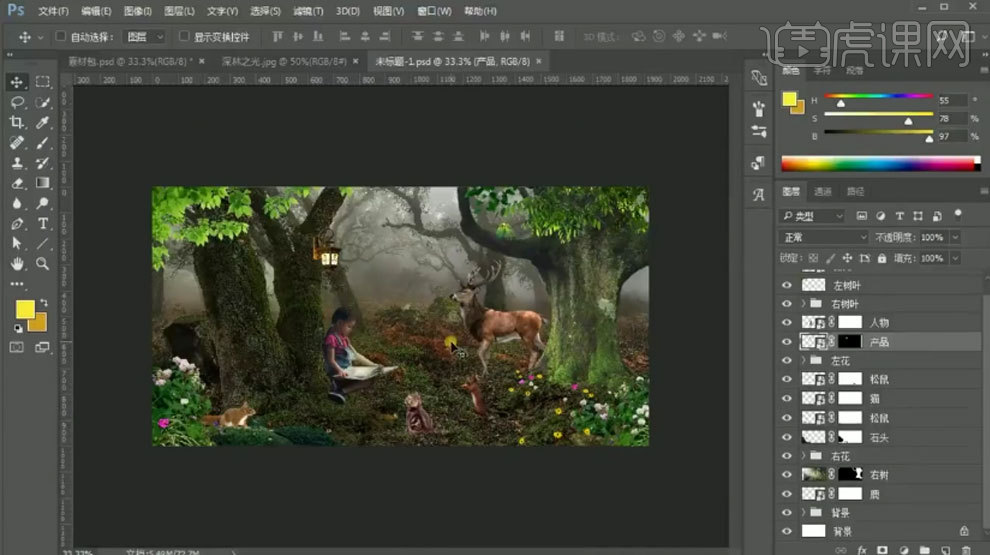Select the Dodge tool
Screen dimensions: 990x555
click(x=42, y=203)
